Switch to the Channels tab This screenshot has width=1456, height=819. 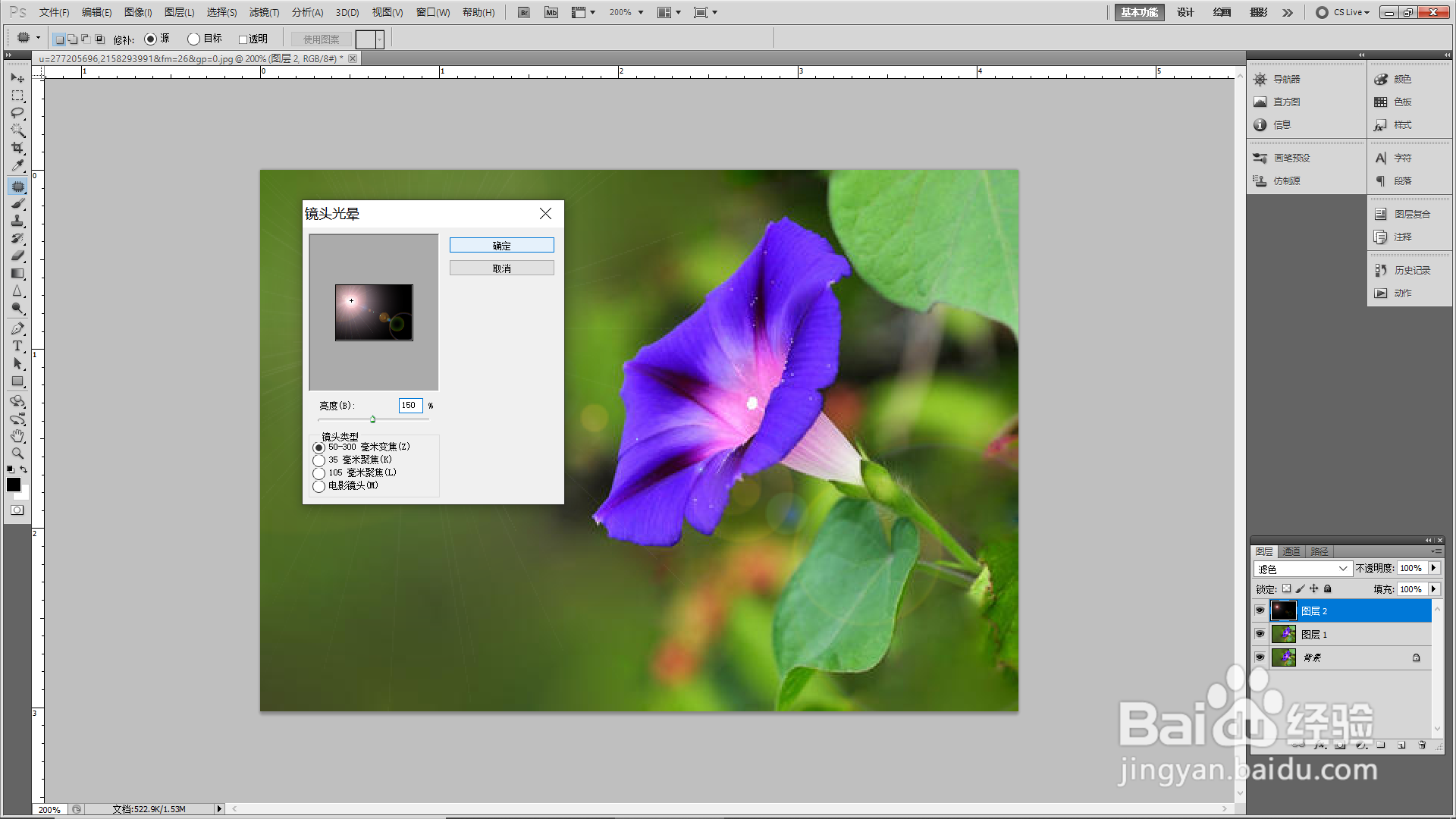pos(1291,551)
